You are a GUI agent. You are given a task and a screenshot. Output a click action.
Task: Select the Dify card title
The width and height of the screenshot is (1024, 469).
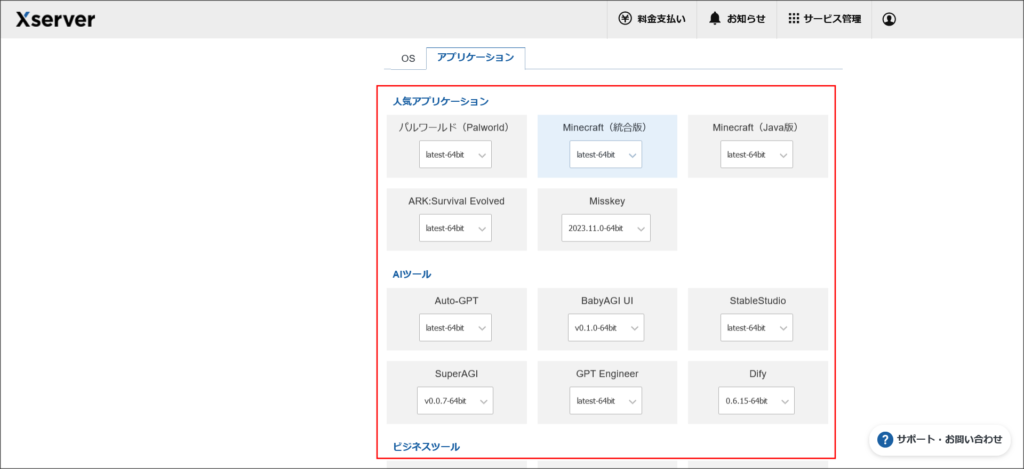[758, 374]
